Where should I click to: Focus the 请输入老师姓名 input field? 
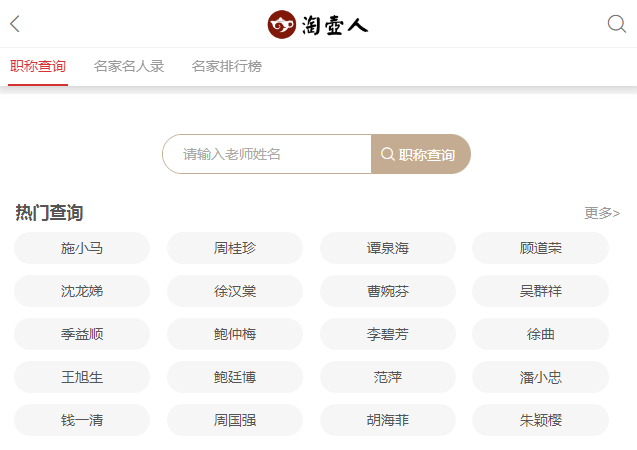(267, 154)
